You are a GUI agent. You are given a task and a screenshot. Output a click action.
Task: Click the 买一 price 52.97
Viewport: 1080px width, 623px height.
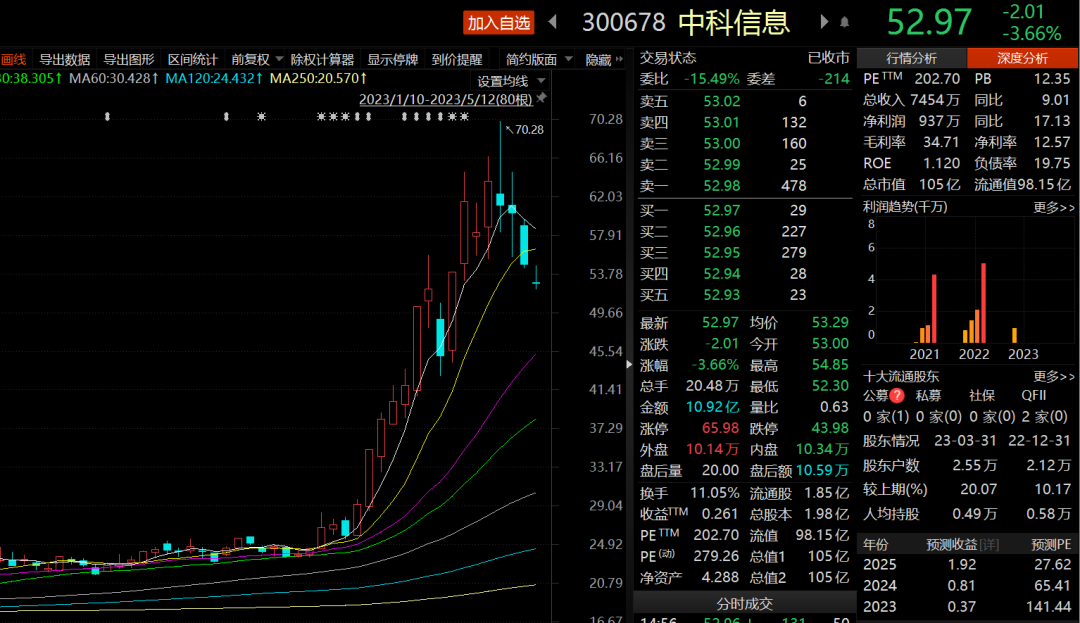pyautogui.click(x=722, y=211)
